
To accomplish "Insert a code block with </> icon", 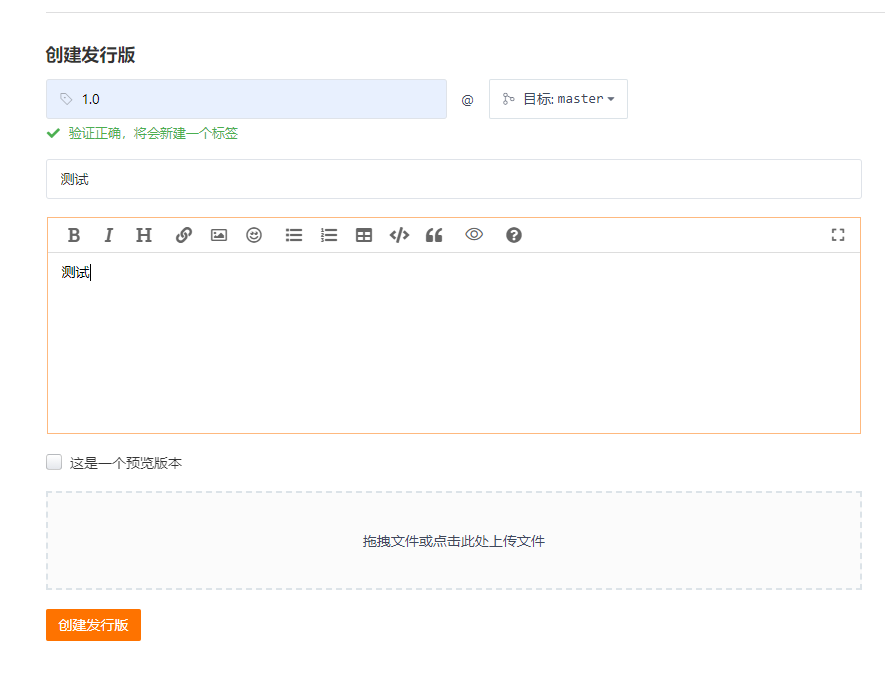I will coord(399,235).
